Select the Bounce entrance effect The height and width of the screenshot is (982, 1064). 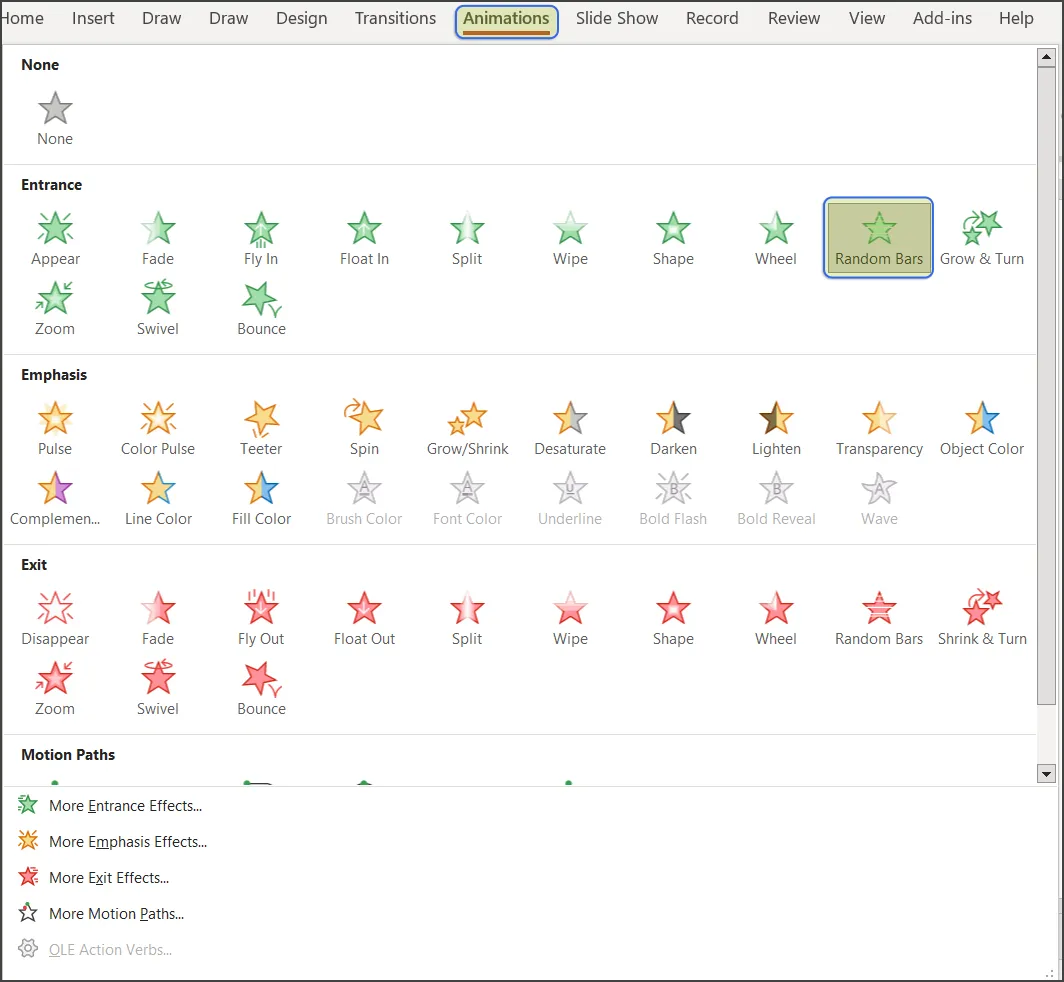(261, 309)
